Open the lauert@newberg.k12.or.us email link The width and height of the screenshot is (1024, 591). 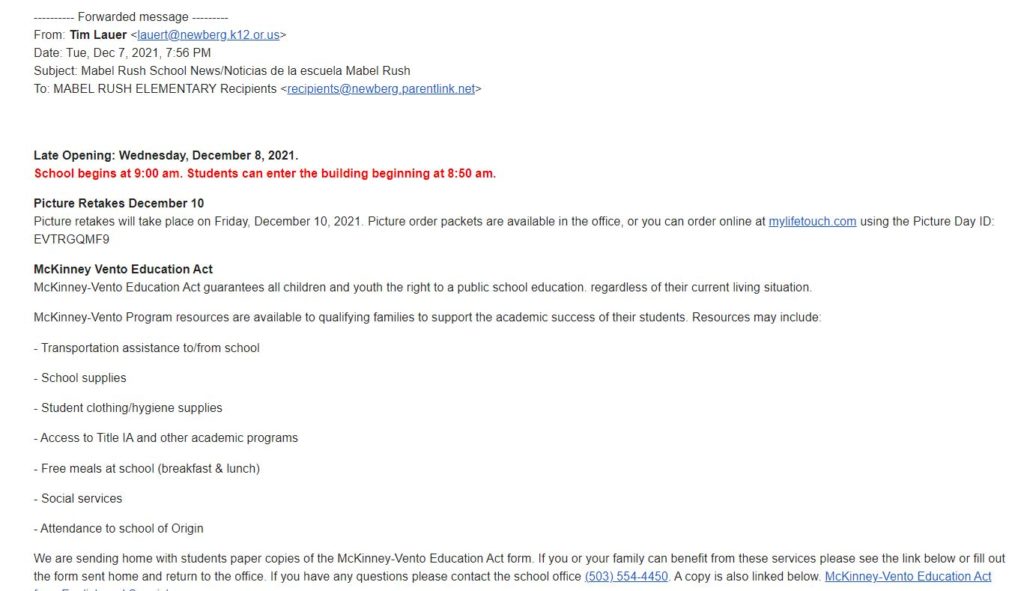(x=208, y=35)
